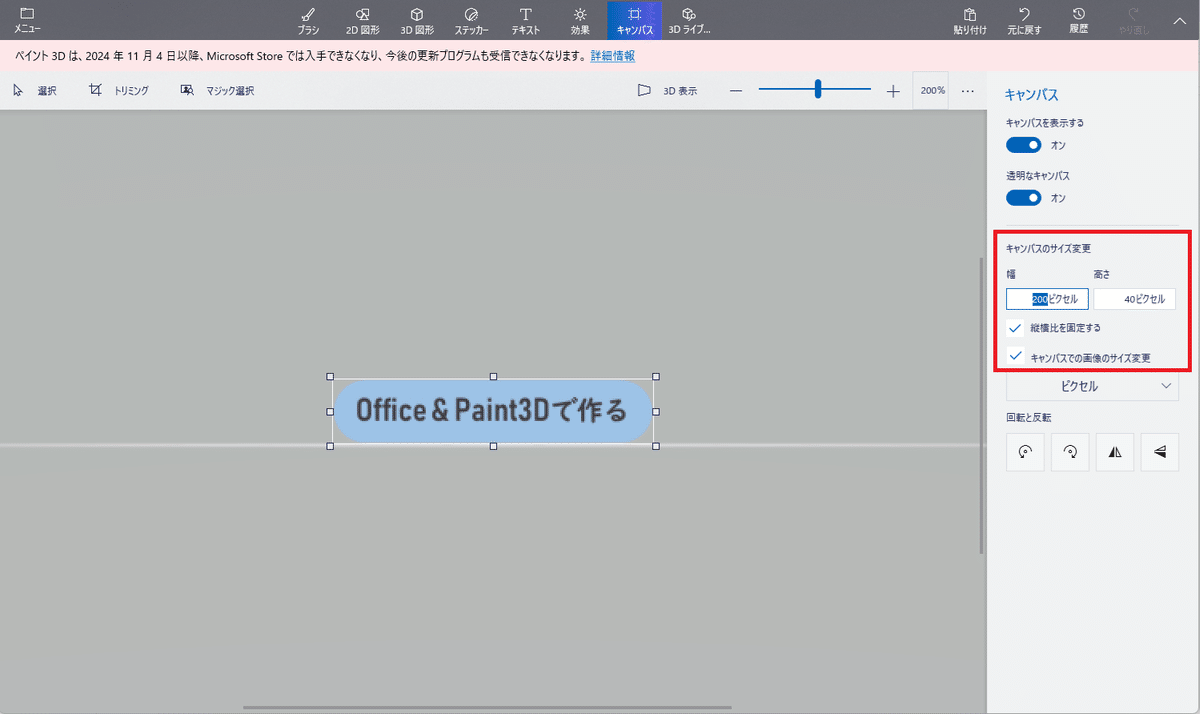Screen dimensions: 1200x714
Task: Click the 高さ height input field
Action: click(x=1134, y=299)
